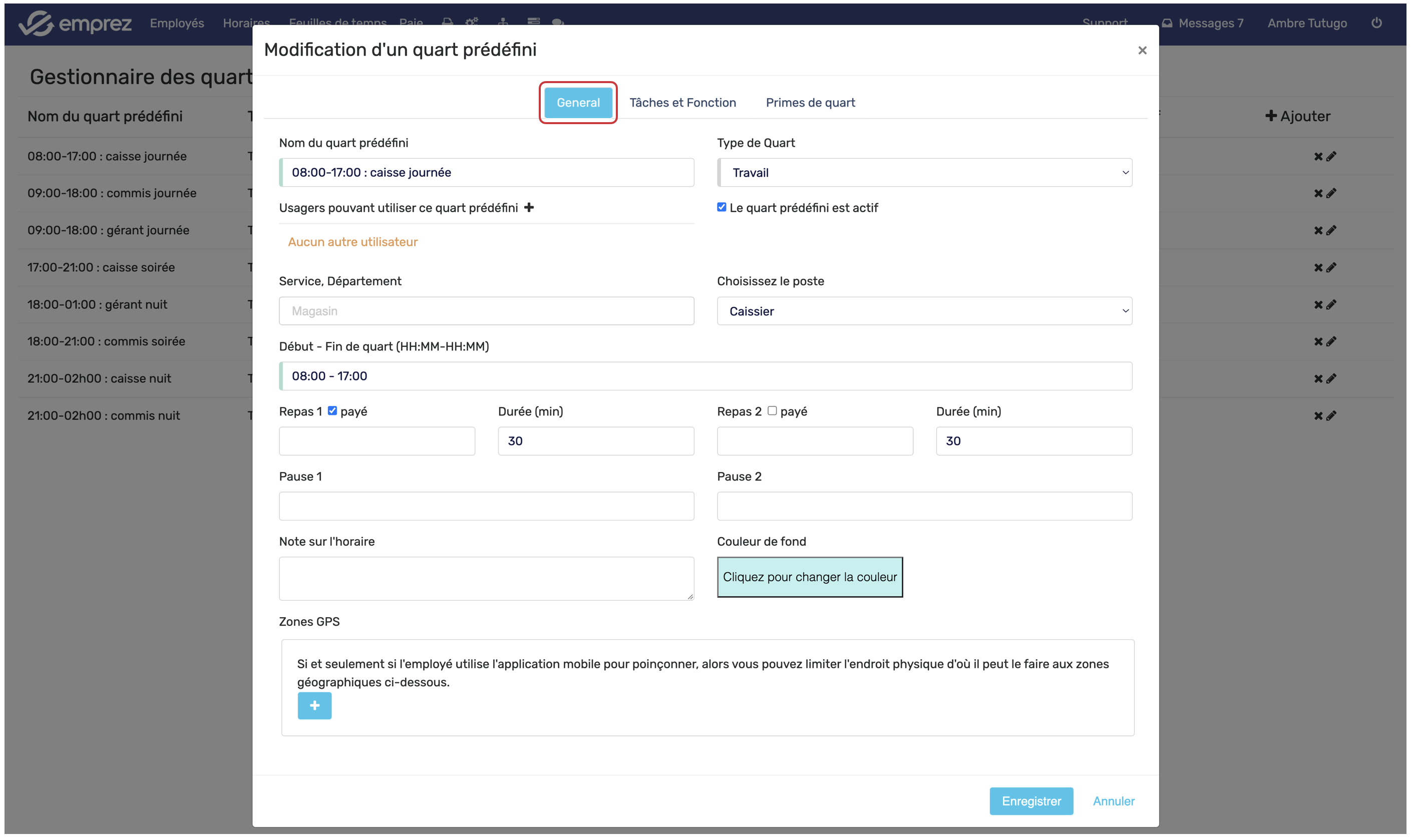
Task: Open the Messages inbox icon
Action: pos(1167,23)
